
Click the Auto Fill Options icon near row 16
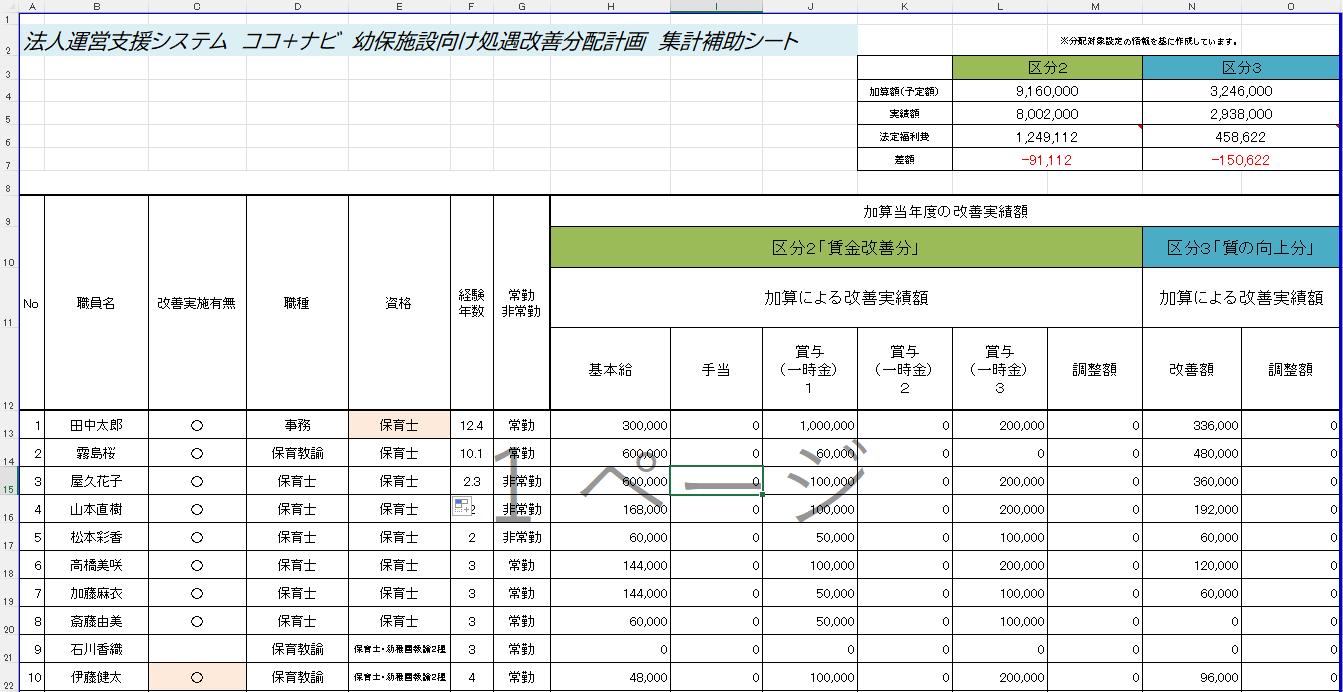pos(462,507)
